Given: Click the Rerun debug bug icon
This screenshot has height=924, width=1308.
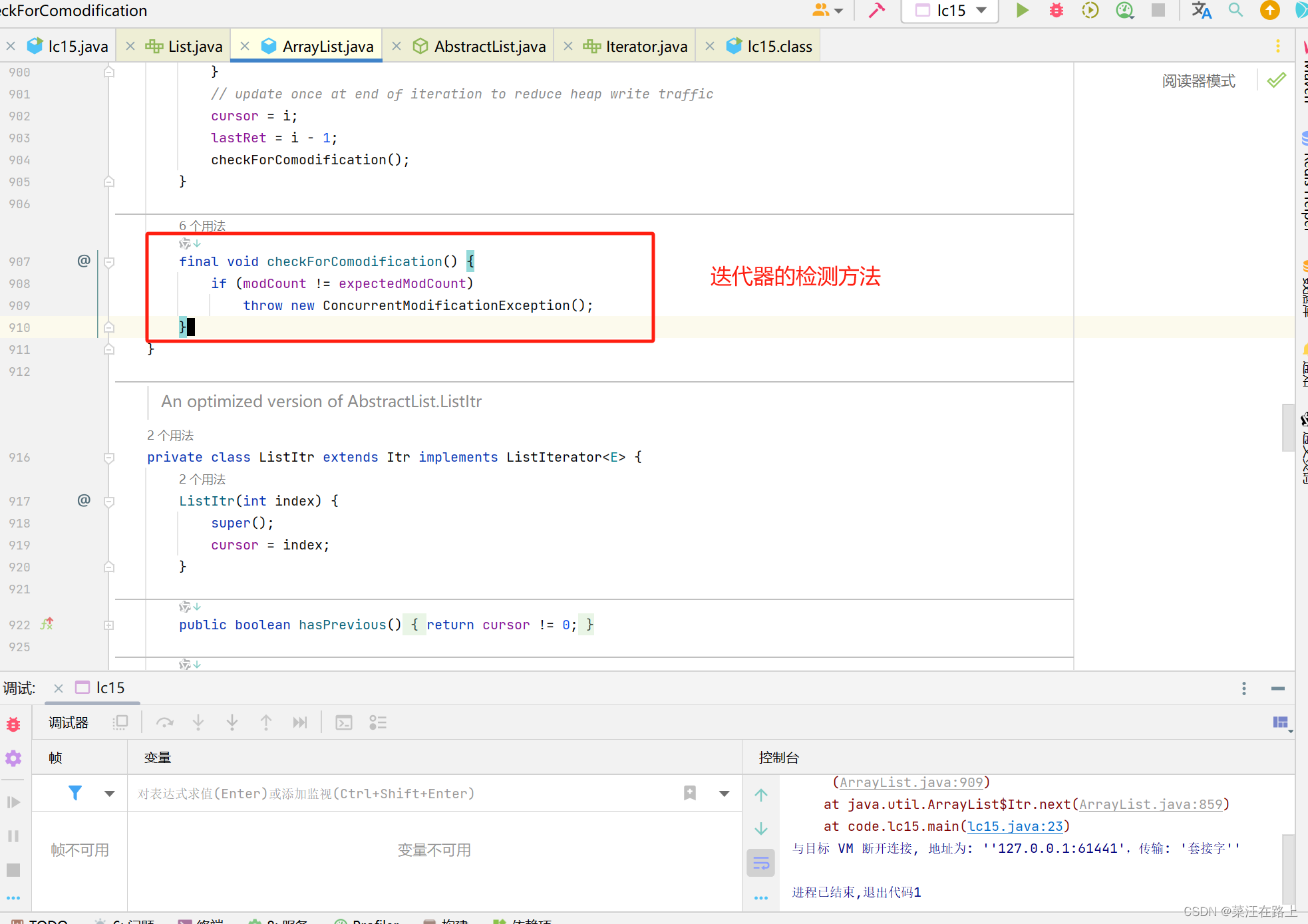Looking at the screenshot, I should click(x=13, y=724).
